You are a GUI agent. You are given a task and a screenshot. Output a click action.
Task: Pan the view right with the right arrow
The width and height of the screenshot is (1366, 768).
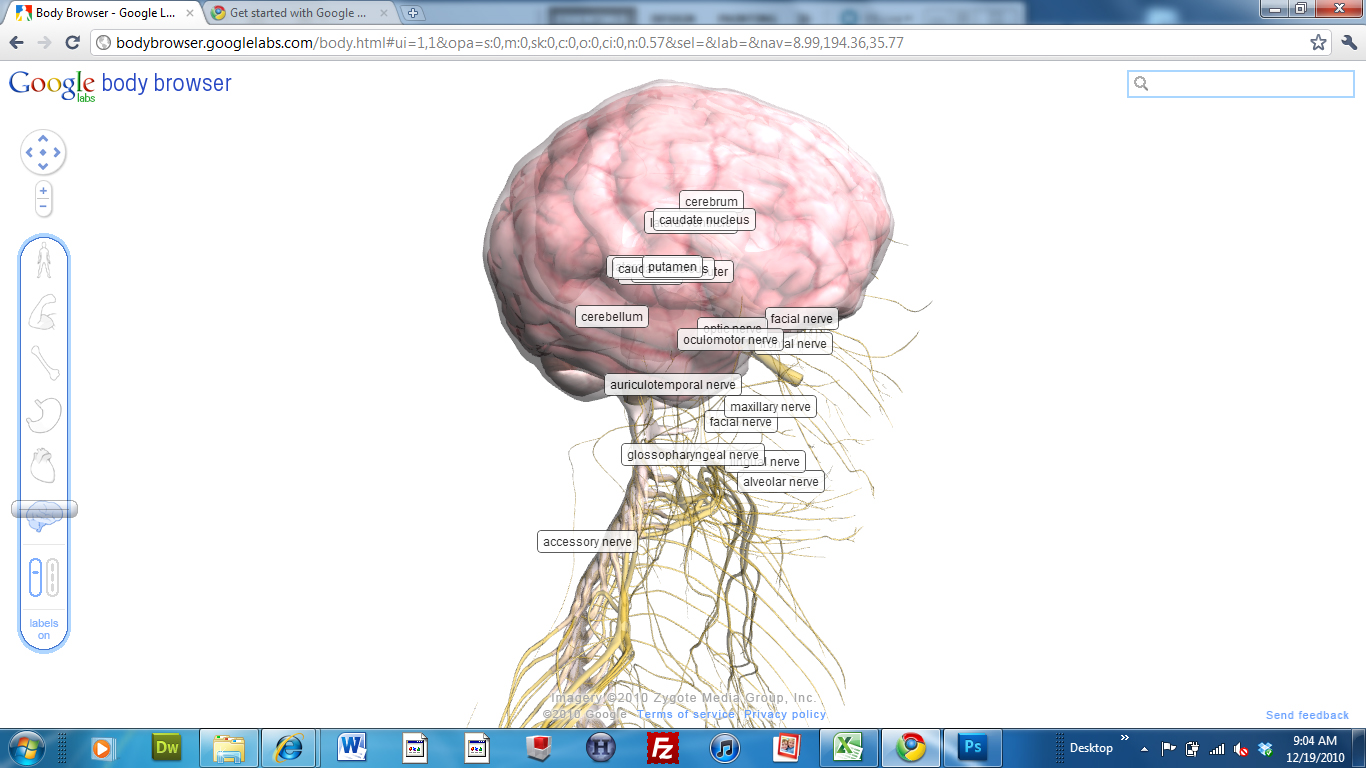pos(57,153)
